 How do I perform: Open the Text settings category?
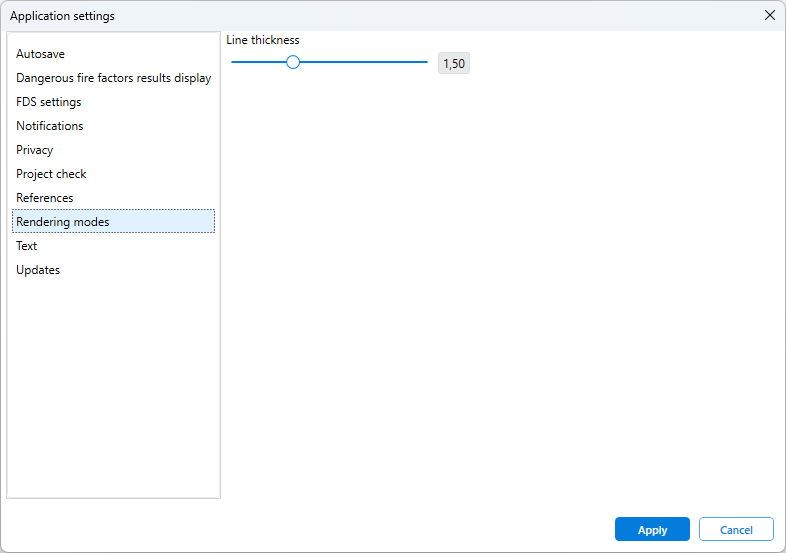(x=113, y=246)
